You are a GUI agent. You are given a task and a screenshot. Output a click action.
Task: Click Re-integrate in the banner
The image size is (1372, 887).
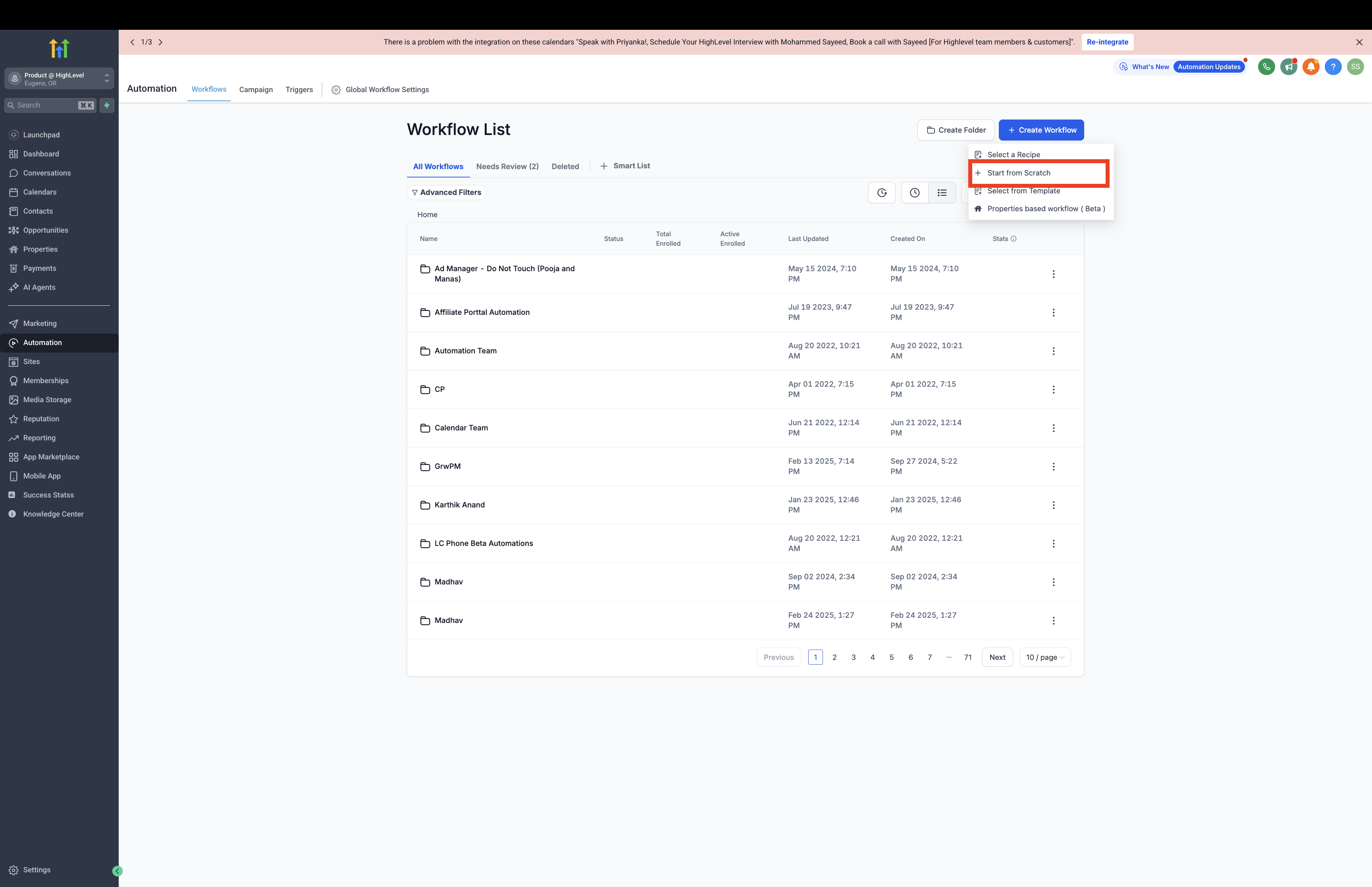[x=1107, y=42]
